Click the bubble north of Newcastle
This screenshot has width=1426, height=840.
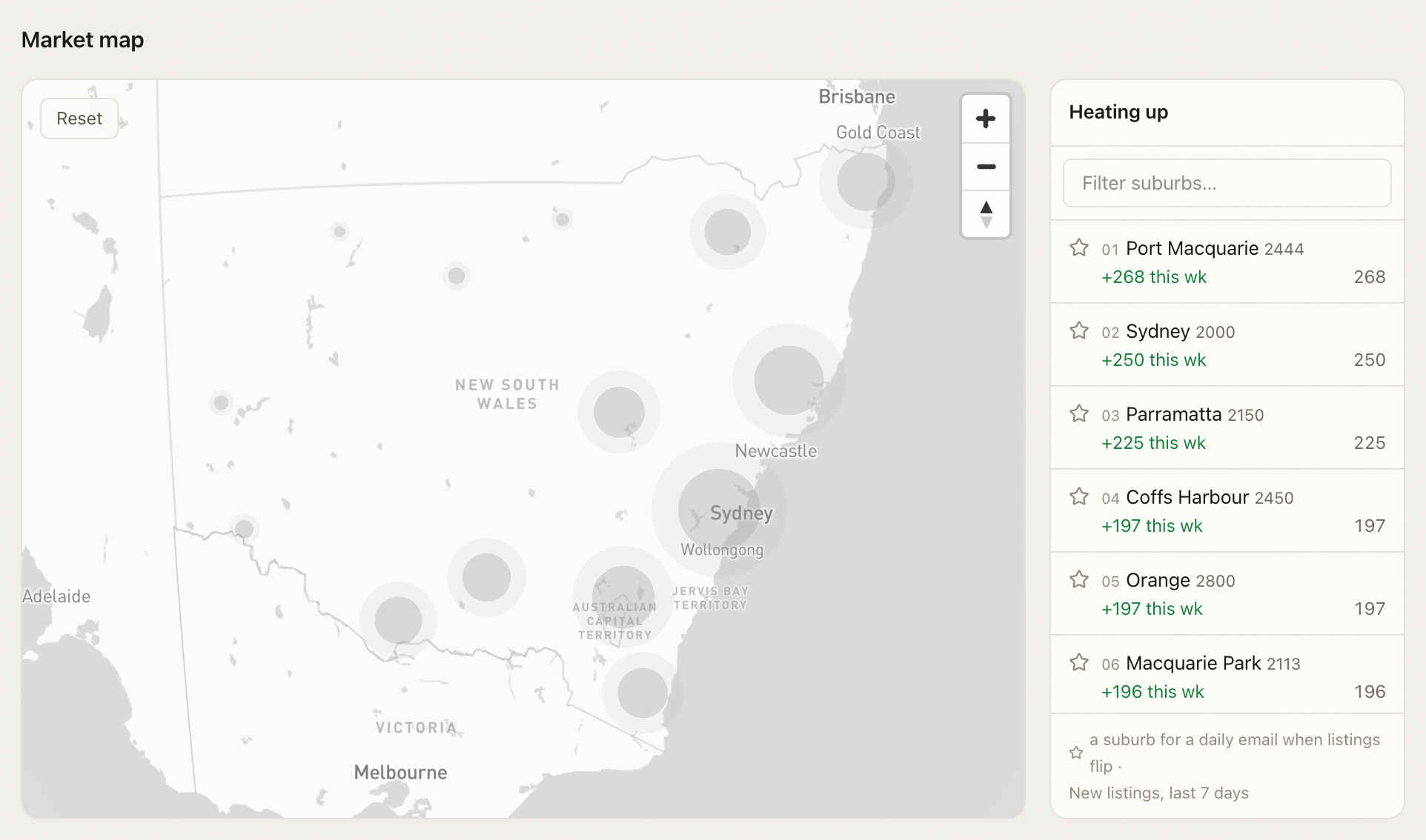click(x=789, y=380)
